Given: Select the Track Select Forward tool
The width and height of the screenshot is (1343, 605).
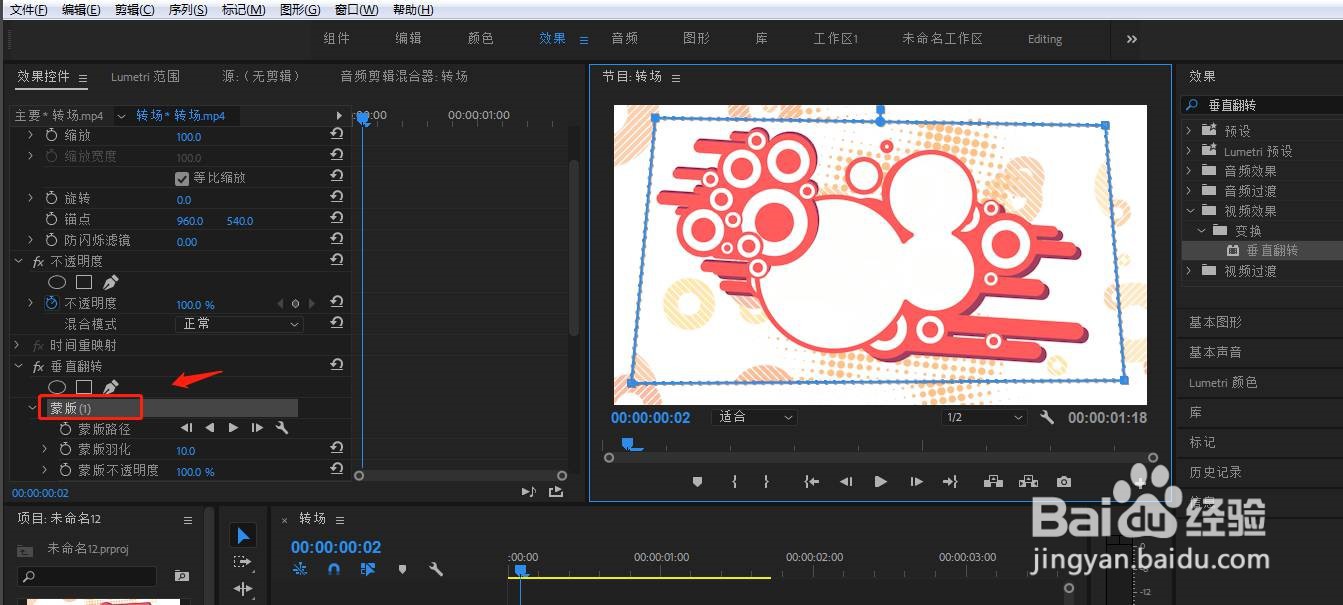Looking at the screenshot, I should (243, 563).
